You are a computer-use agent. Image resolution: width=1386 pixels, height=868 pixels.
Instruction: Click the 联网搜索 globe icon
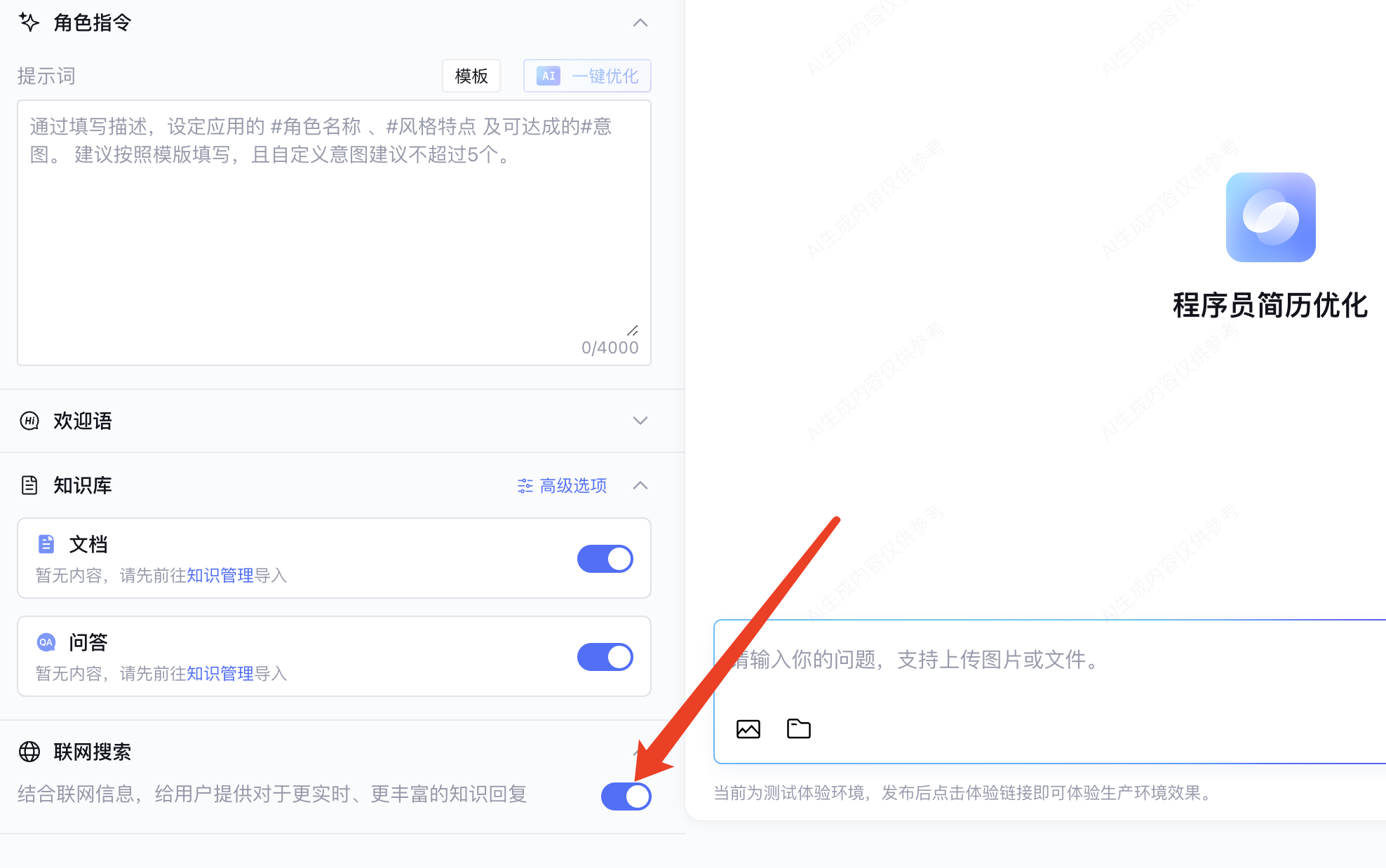coord(29,752)
